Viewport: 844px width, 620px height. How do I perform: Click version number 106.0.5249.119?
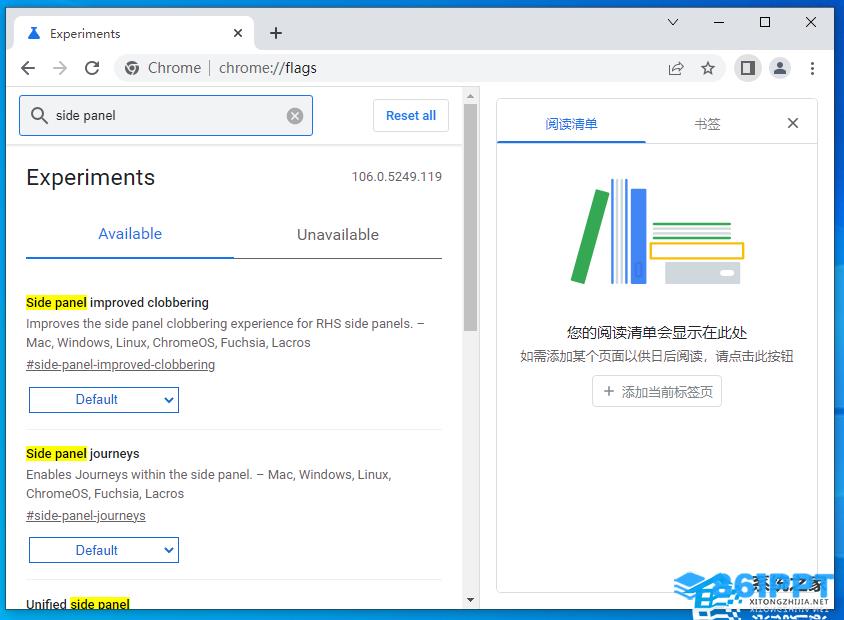tap(397, 177)
